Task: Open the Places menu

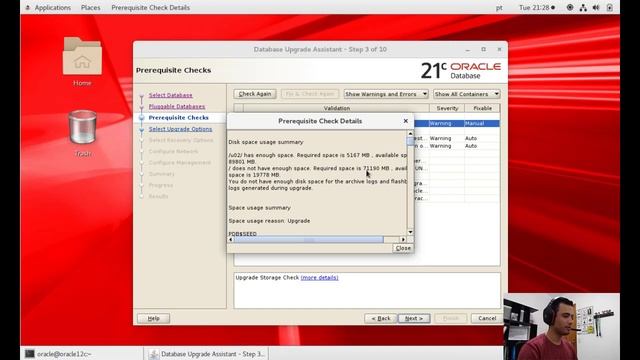Action: 90,7
